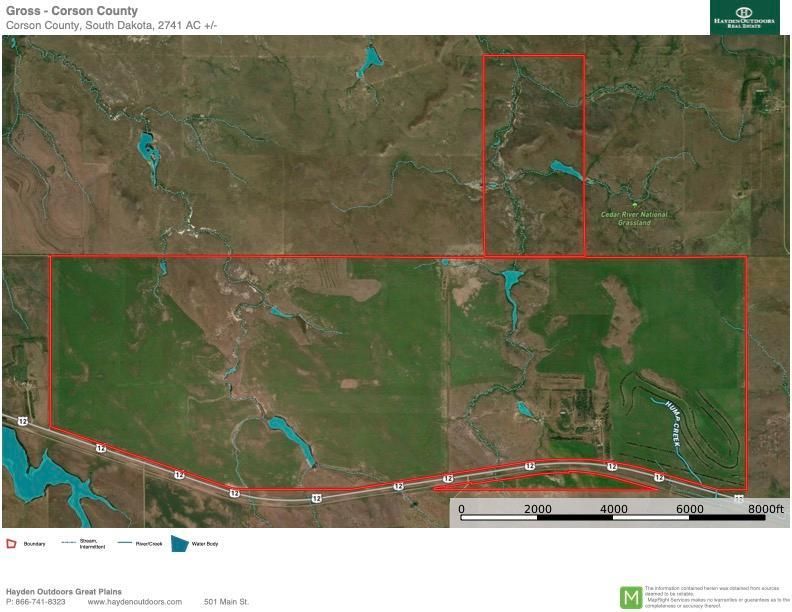Click the phone number 866-741-8323
The image size is (792, 612).
[x=40, y=602]
